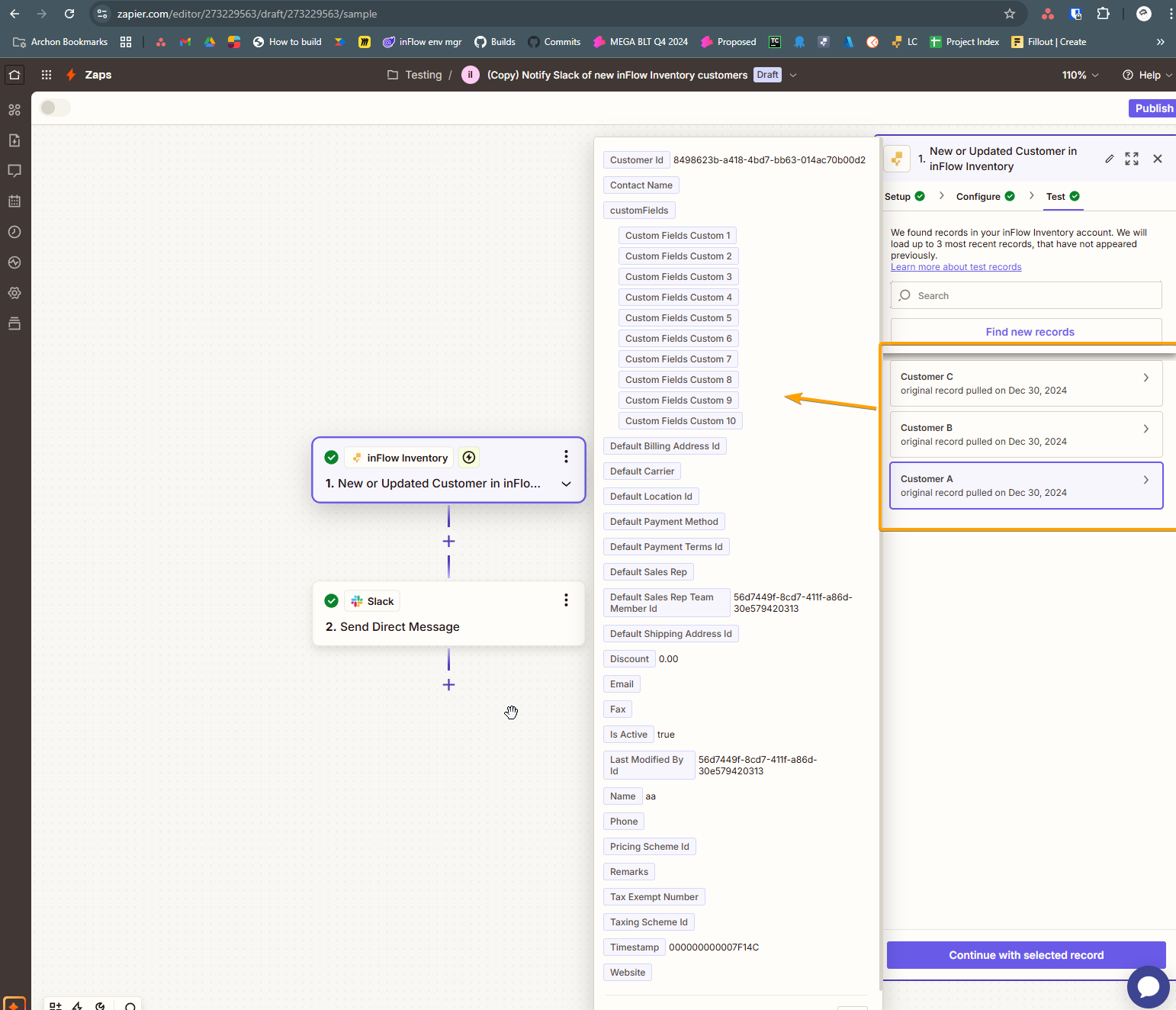The image size is (1176, 1010).
Task: Open the status activity icon
Action: [14, 262]
